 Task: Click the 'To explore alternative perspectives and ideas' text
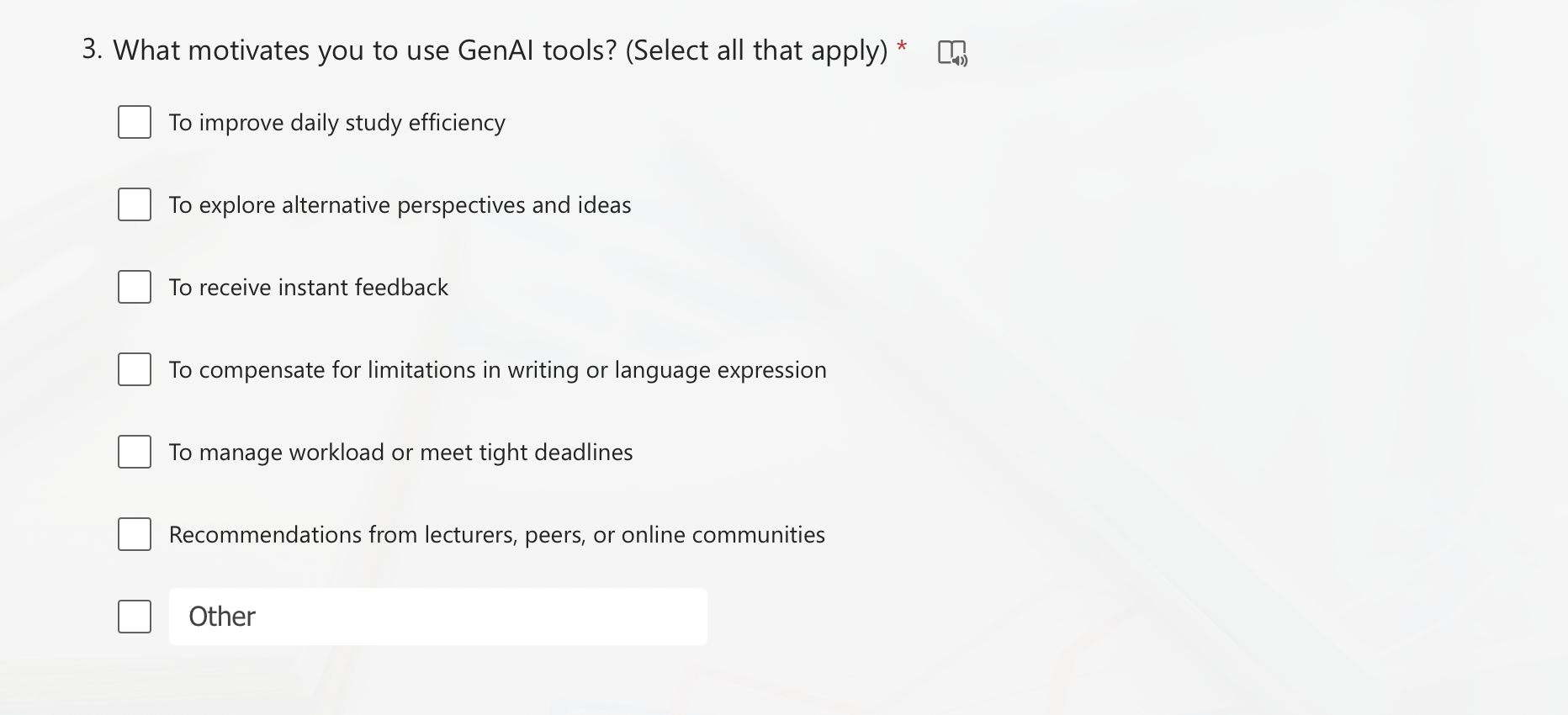click(x=400, y=205)
